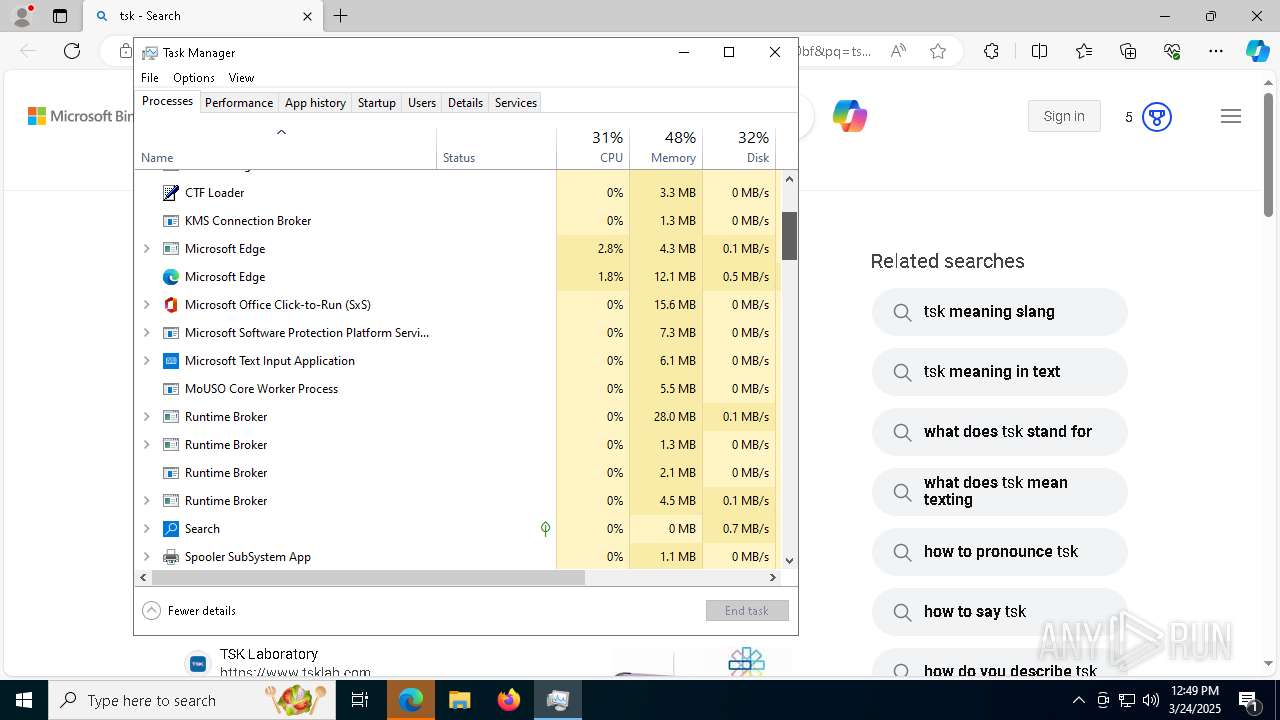Click the Microsoft Text Input Application icon
The width and height of the screenshot is (1280, 720).
click(x=170, y=360)
